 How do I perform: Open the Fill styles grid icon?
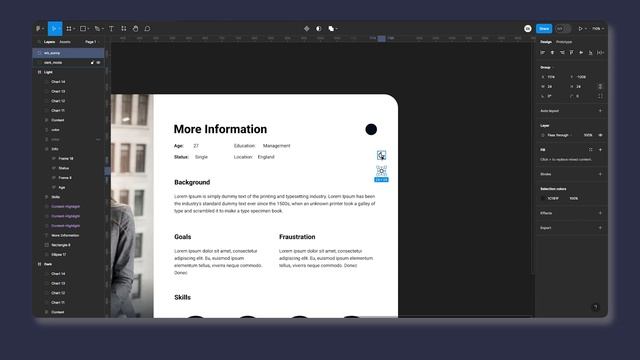click(x=591, y=150)
